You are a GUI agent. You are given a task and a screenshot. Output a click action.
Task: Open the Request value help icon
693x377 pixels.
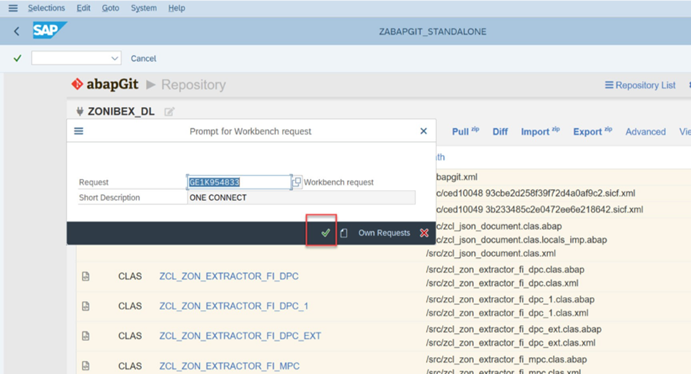(x=297, y=182)
